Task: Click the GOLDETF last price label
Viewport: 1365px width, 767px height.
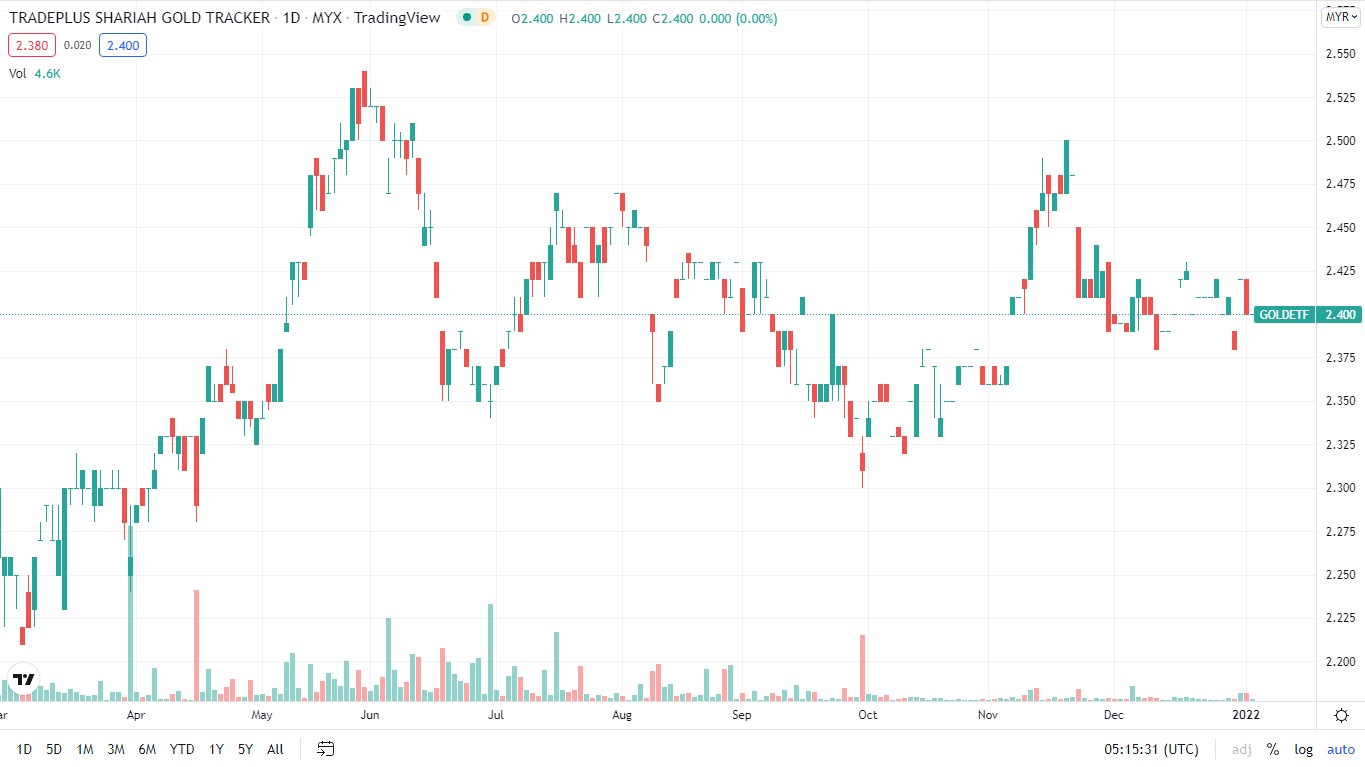Action: [x=1284, y=314]
